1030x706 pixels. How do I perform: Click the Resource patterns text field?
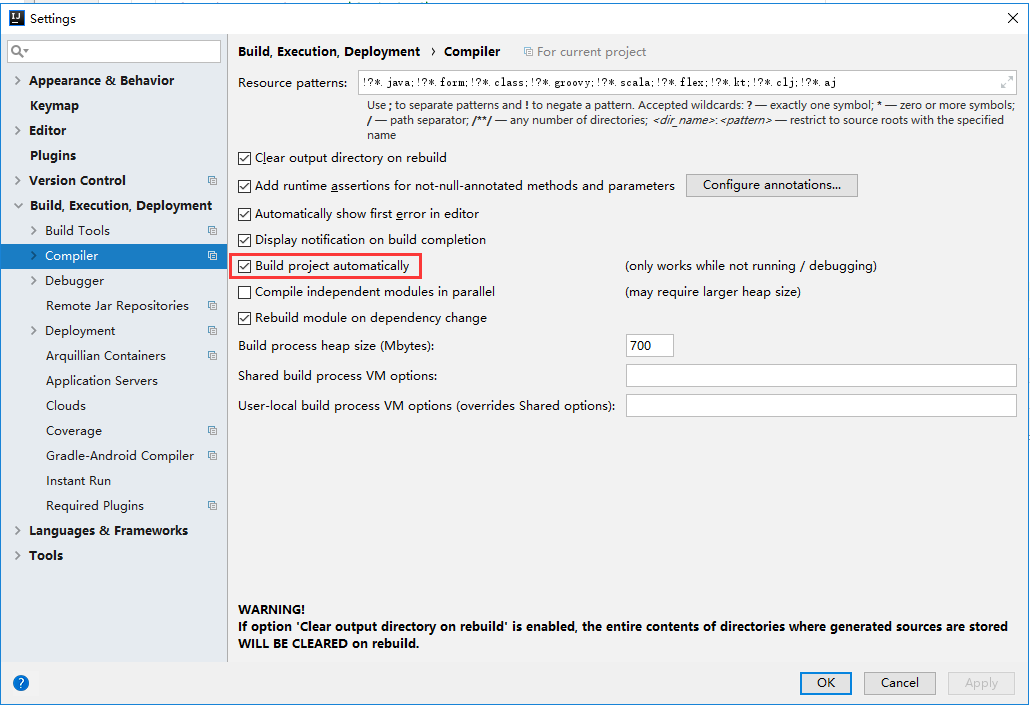click(x=687, y=83)
